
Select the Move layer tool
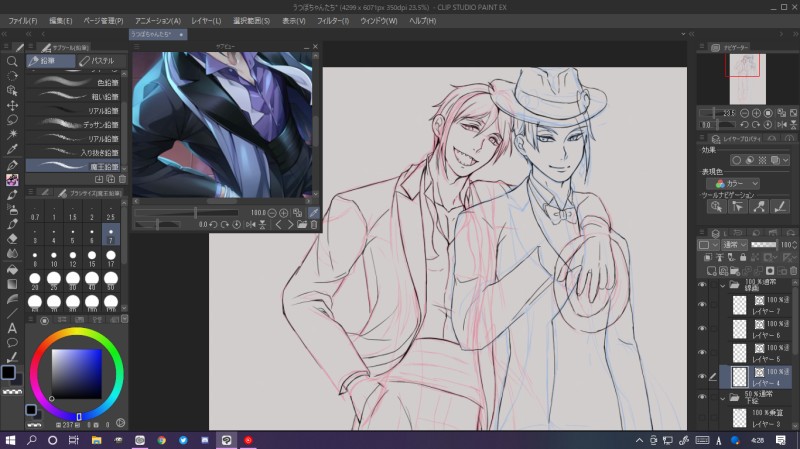12,105
